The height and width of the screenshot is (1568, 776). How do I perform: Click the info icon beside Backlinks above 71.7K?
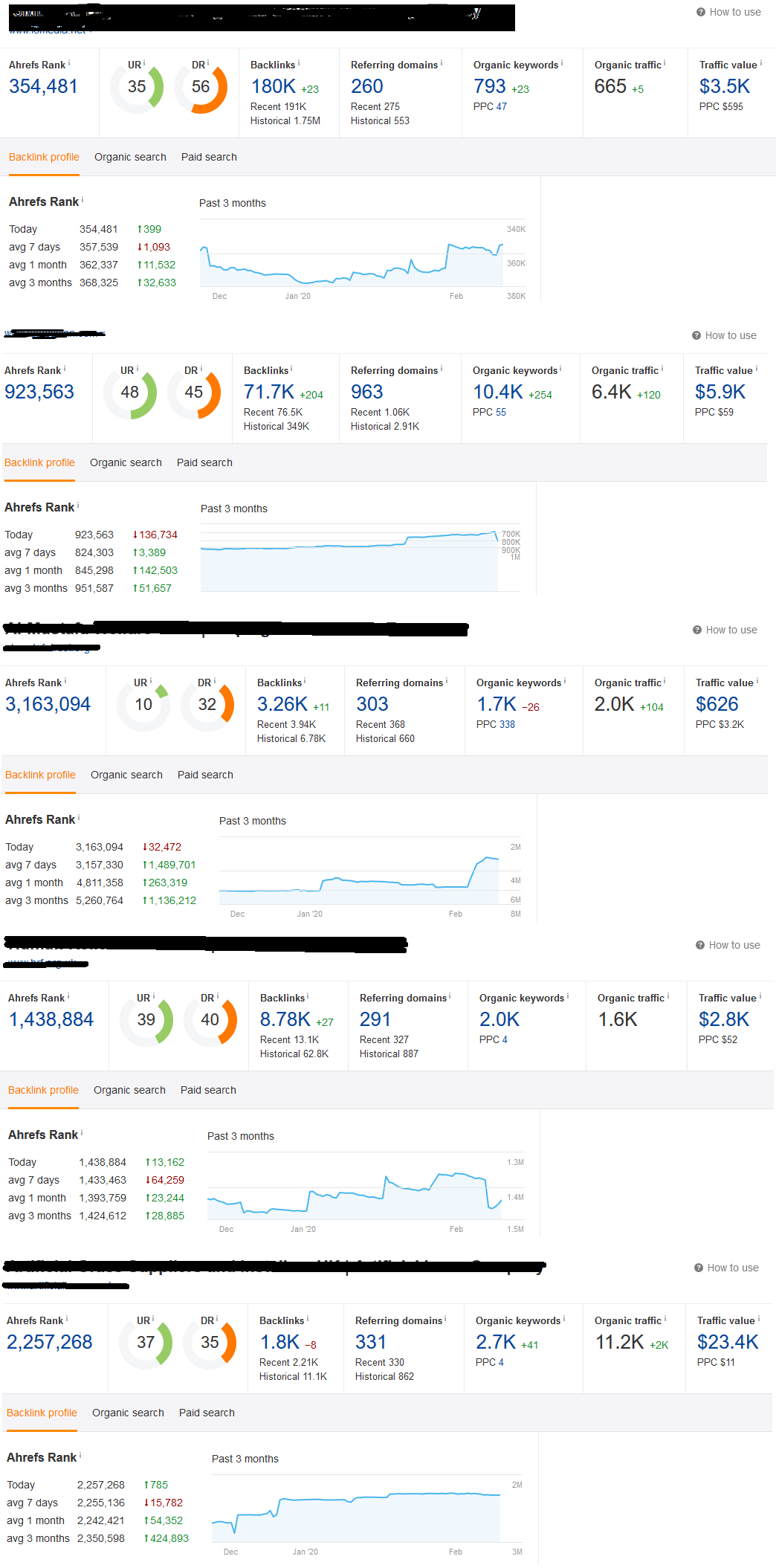tap(291, 369)
